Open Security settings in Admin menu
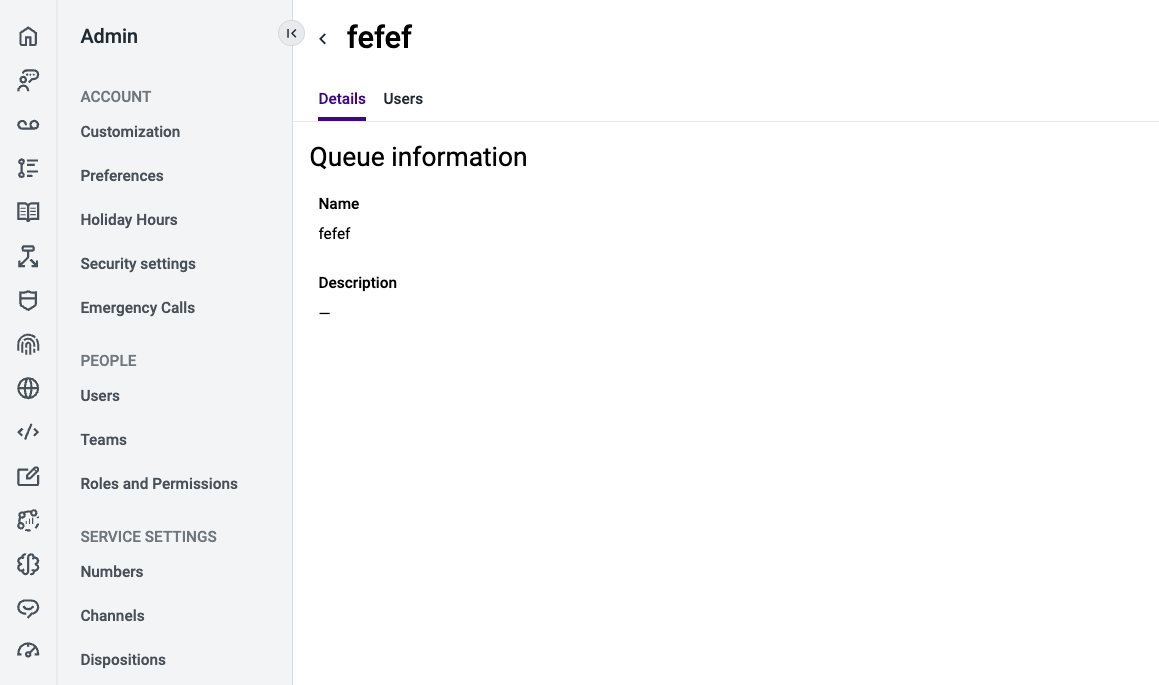Viewport: 1159px width, 685px height. (x=138, y=264)
